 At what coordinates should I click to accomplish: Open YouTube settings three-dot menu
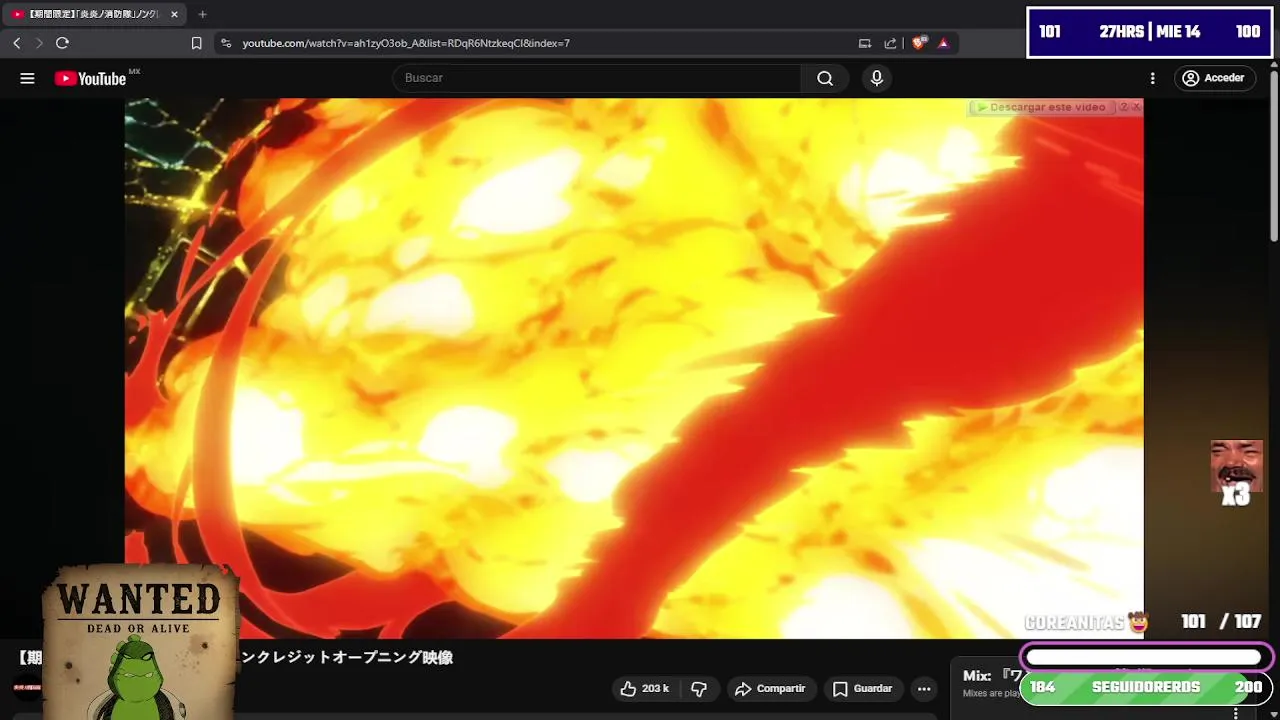coord(1152,78)
